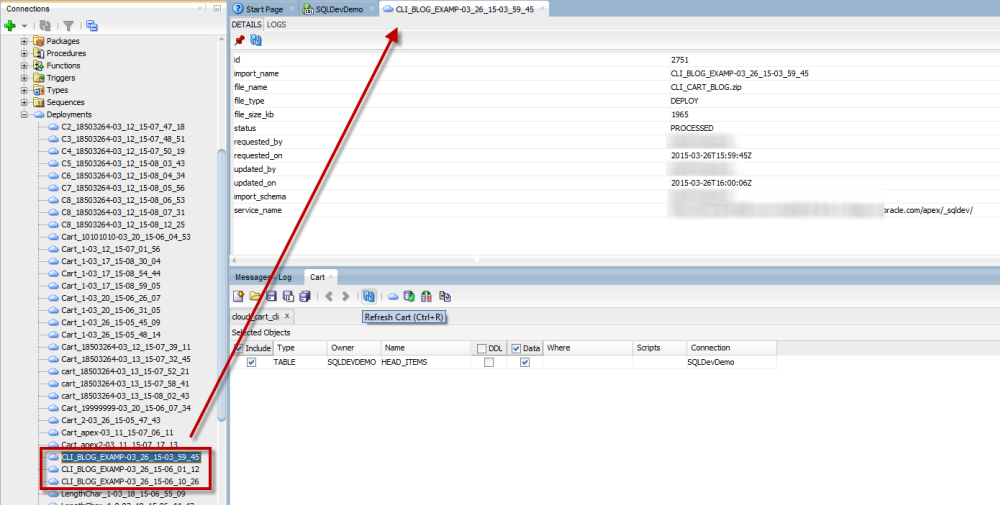Uncheck Include for the HEAD_ITEMS row
The width and height of the screenshot is (1000, 505).
click(251, 362)
